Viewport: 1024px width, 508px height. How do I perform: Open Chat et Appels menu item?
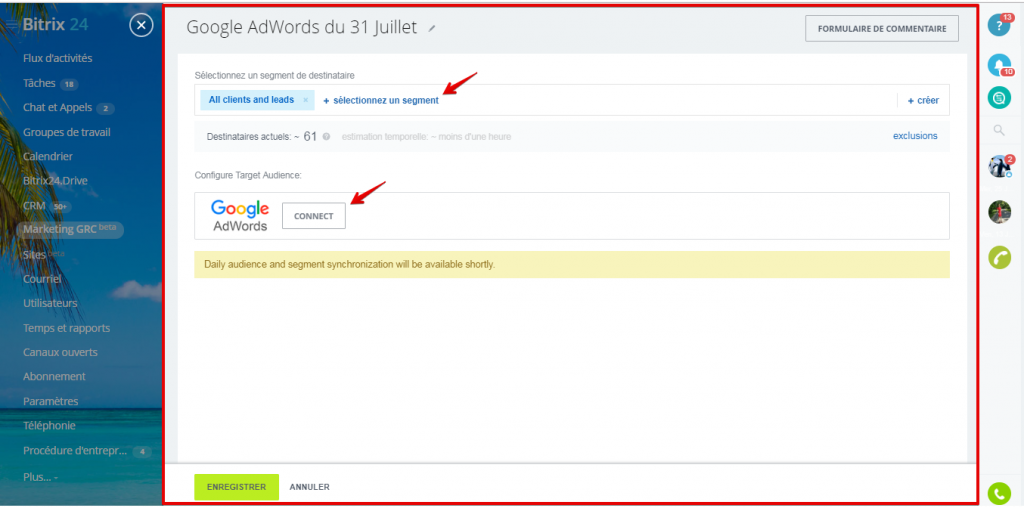pos(57,108)
